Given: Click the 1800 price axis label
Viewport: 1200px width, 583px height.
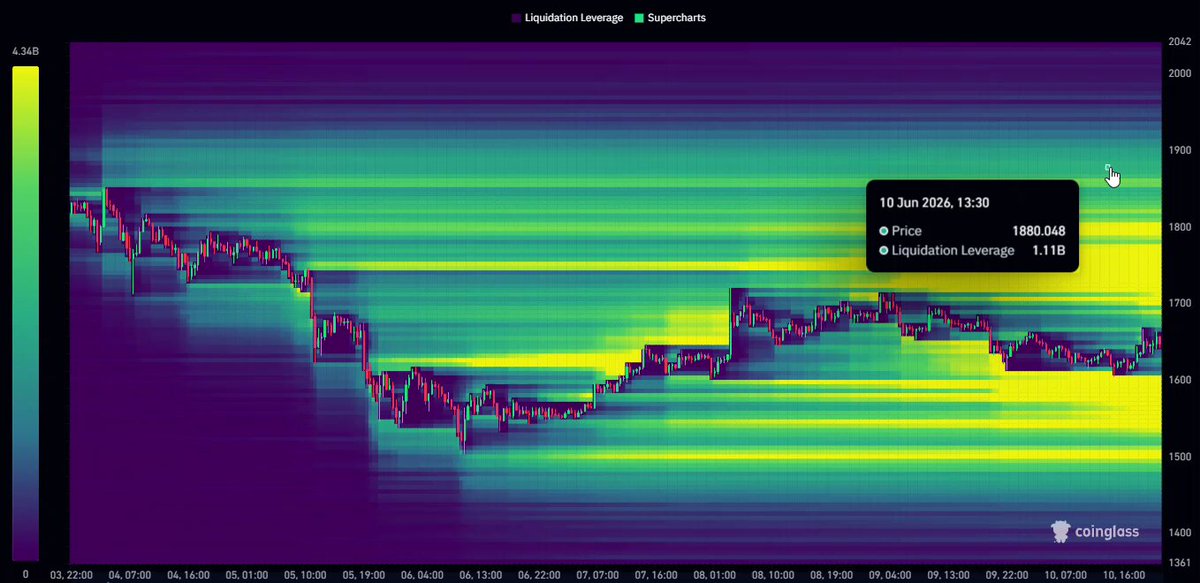Looking at the screenshot, I should click(x=1180, y=227).
